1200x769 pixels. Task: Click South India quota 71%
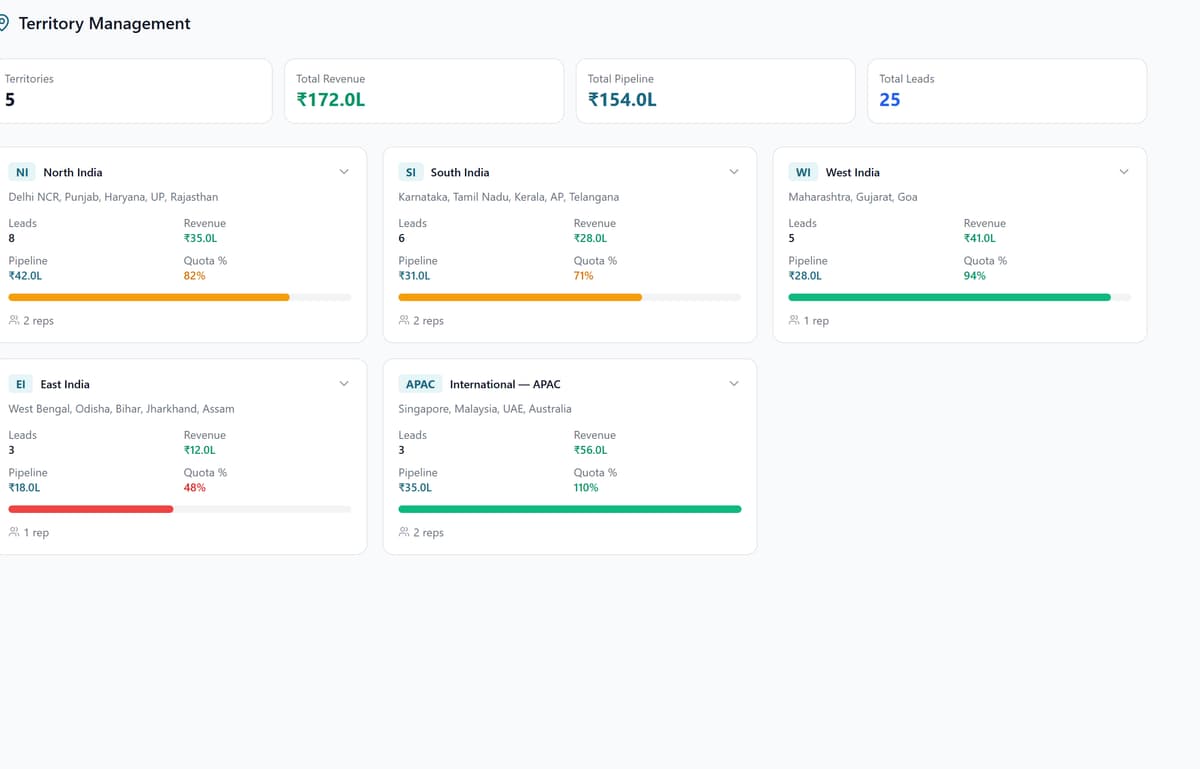[x=584, y=275]
